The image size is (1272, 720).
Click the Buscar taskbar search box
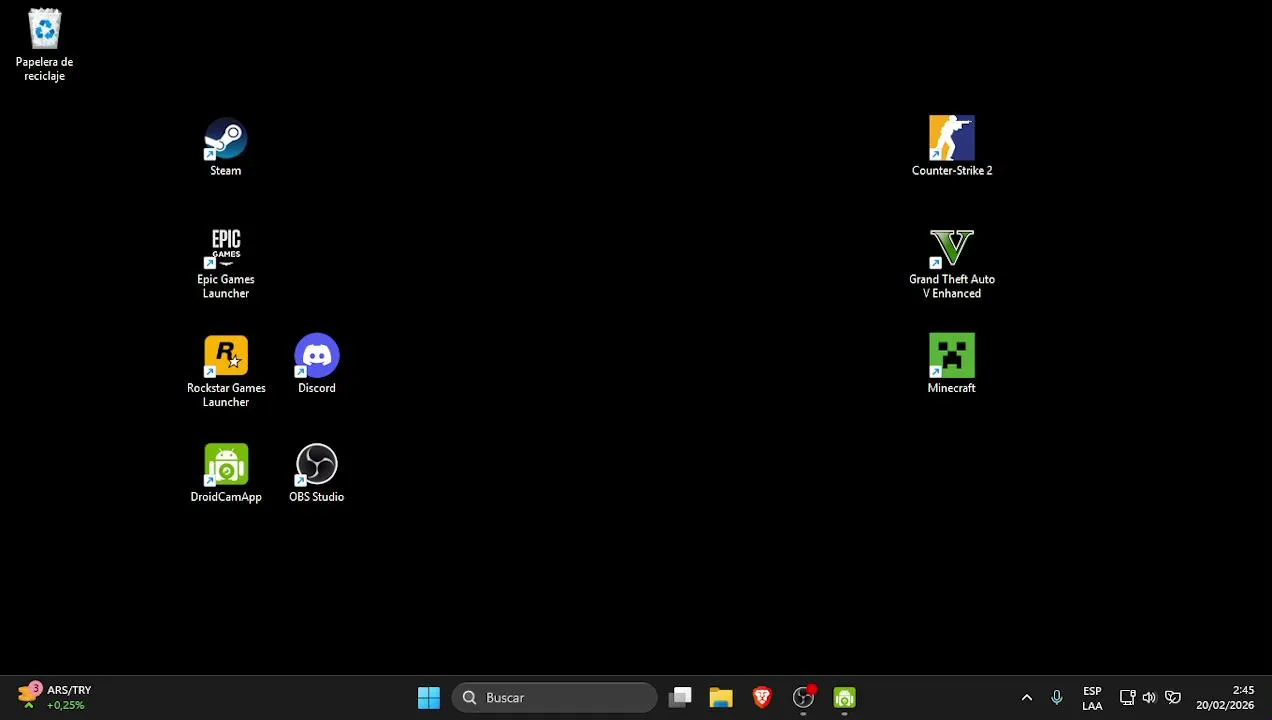coord(555,698)
